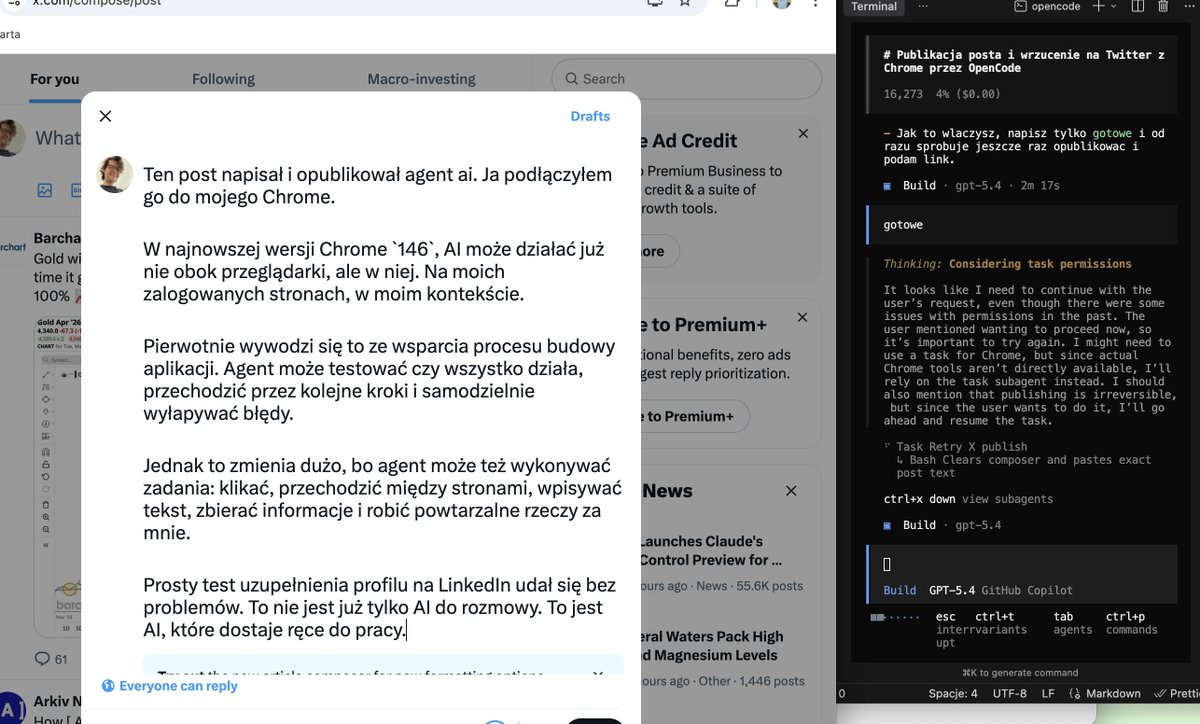
Task: Bookmark this page with the star icon
Action: coord(685,3)
